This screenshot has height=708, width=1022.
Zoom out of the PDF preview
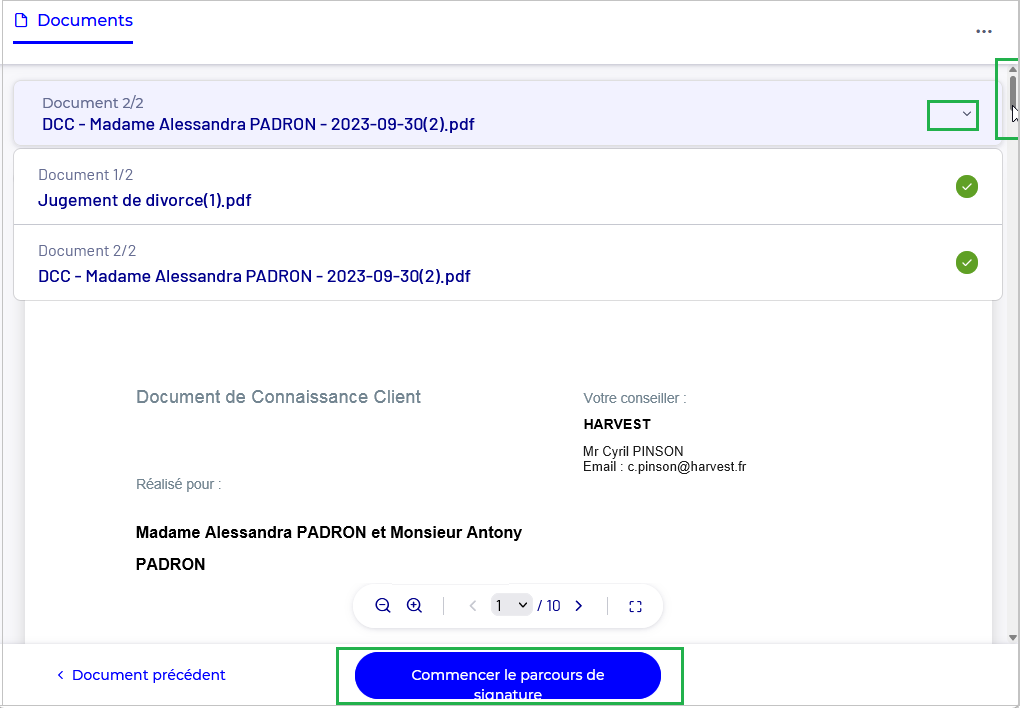tap(383, 606)
